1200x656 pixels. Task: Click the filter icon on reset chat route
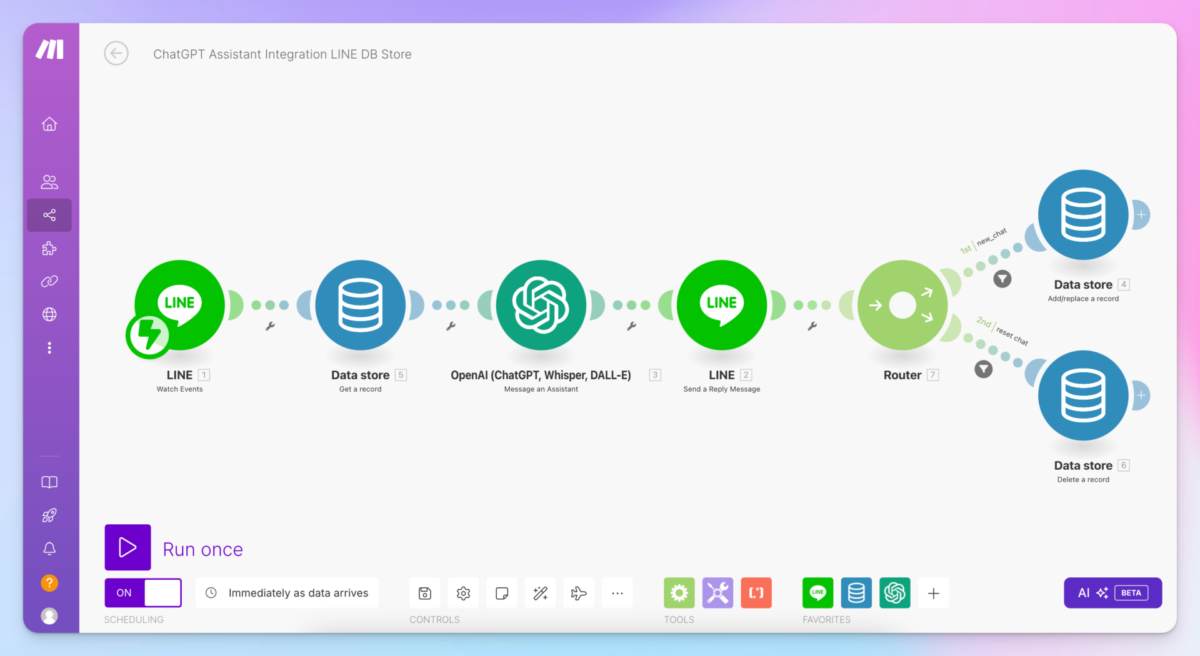983,370
